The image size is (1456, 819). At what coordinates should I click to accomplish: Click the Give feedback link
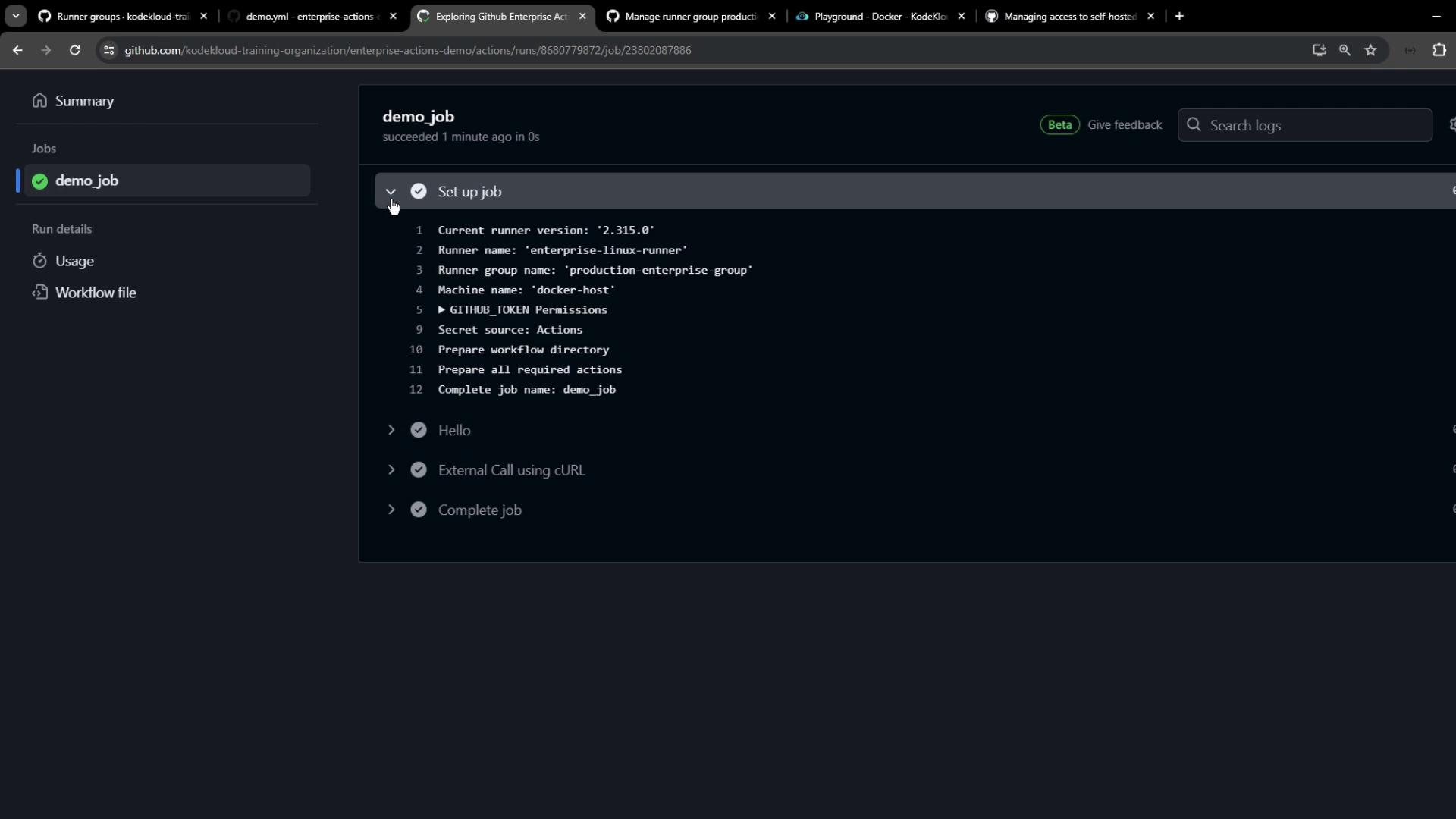pos(1125,125)
